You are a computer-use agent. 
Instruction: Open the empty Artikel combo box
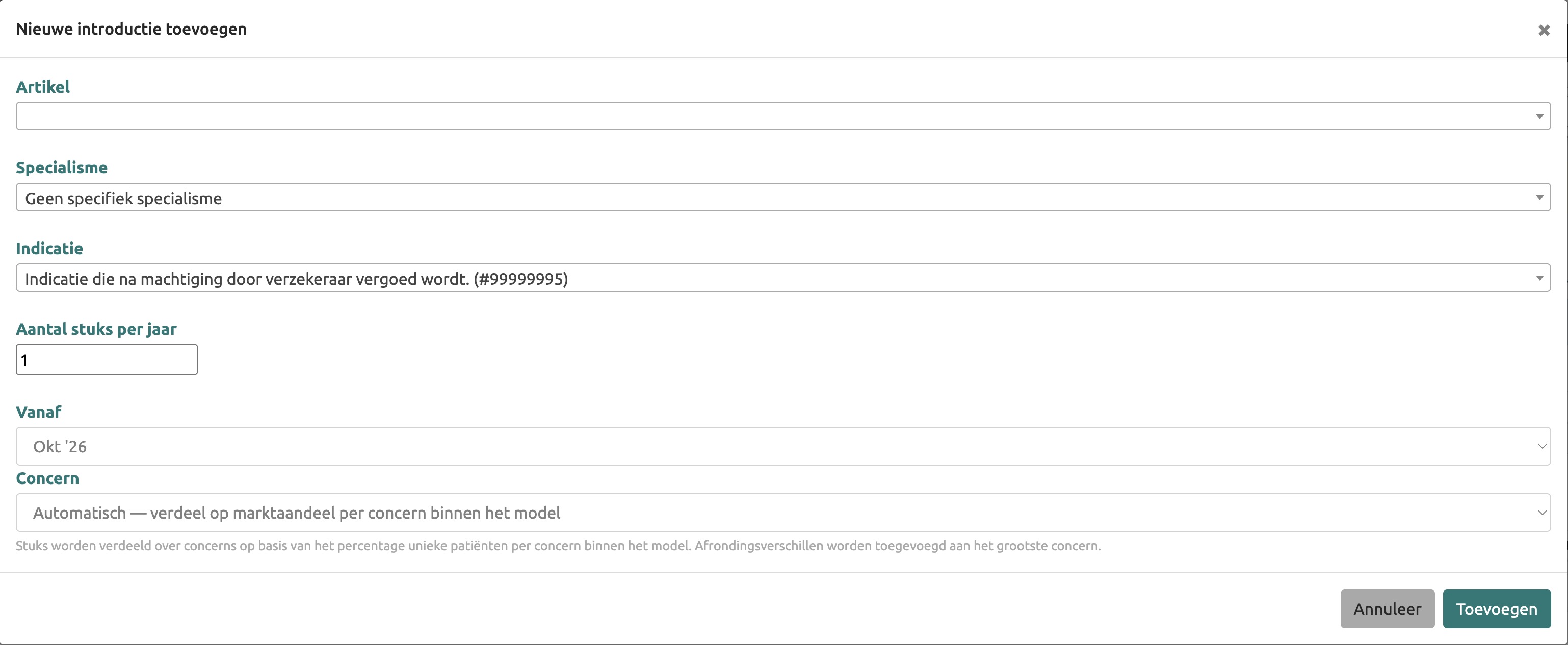[x=783, y=116]
